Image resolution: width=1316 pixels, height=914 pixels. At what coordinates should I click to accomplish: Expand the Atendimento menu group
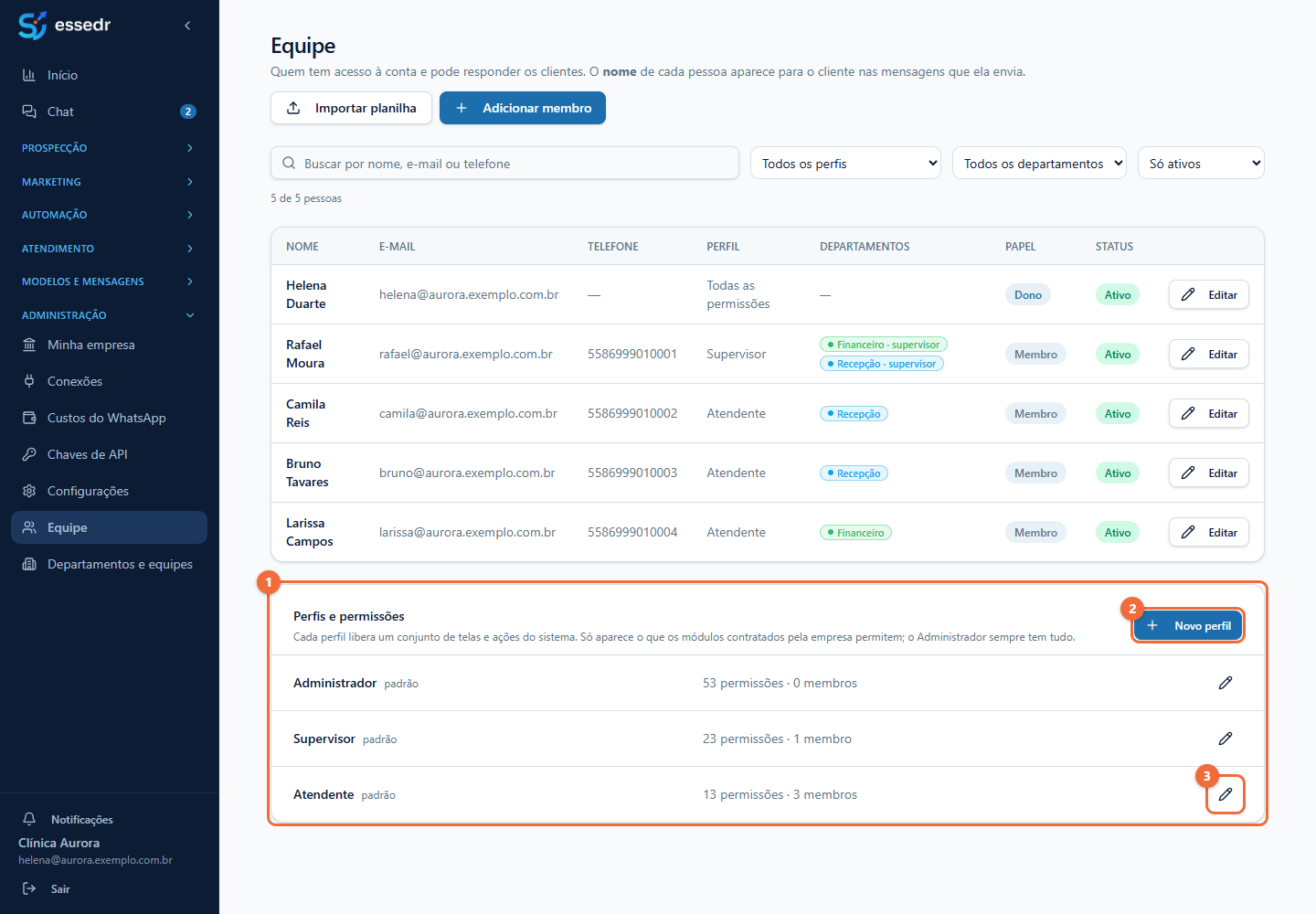(x=110, y=249)
